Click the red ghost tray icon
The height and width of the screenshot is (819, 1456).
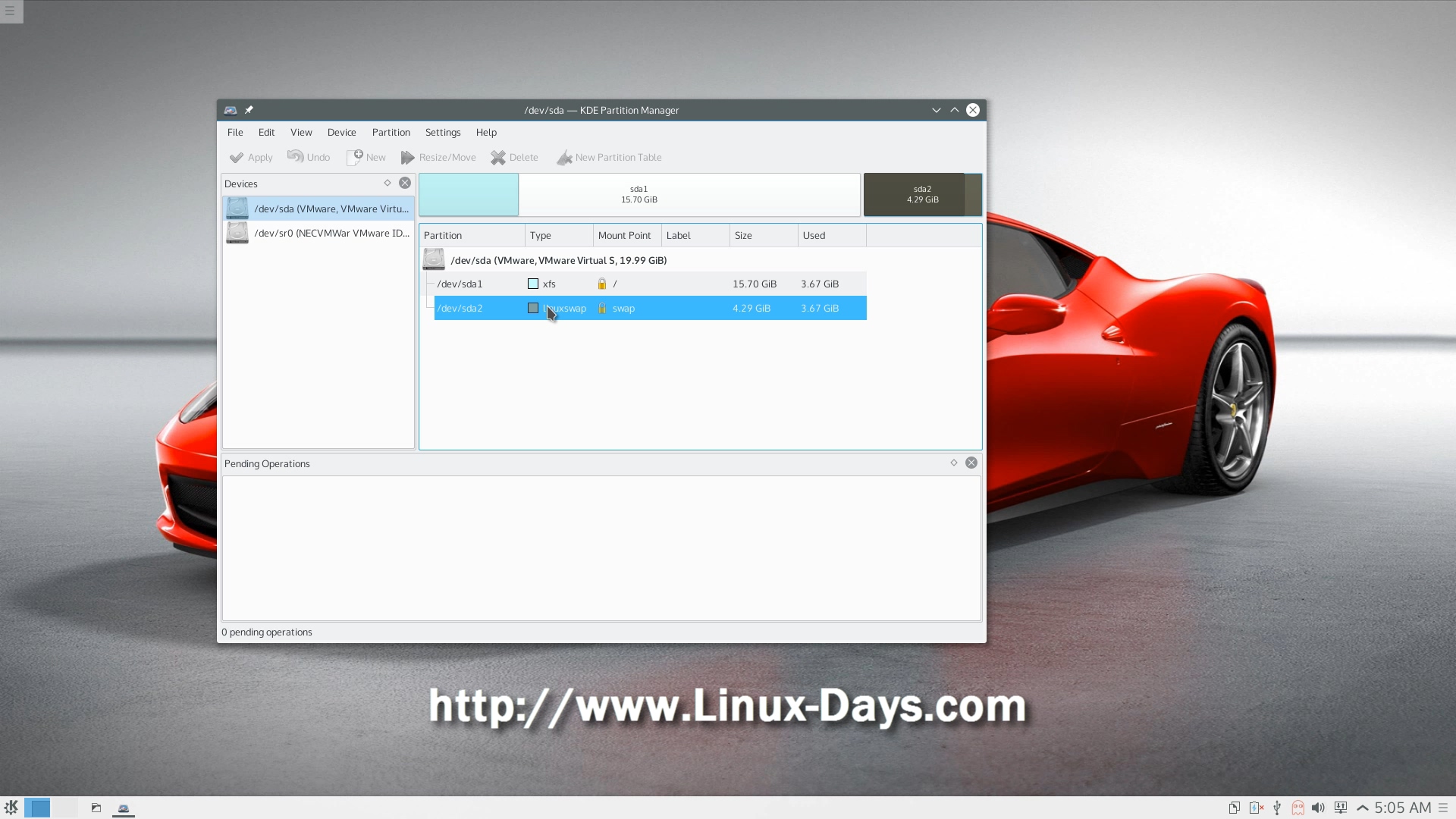pyautogui.click(x=1298, y=808)
